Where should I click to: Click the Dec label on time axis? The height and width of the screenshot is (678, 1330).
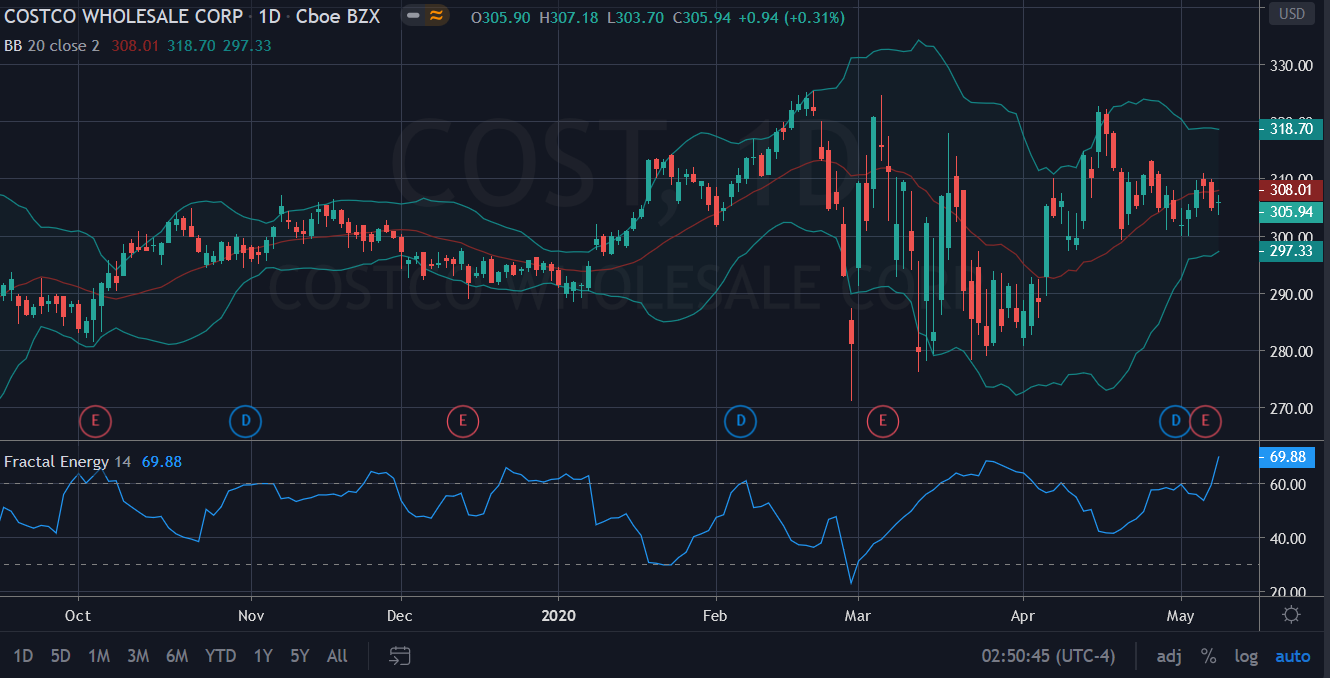[399, 615]
